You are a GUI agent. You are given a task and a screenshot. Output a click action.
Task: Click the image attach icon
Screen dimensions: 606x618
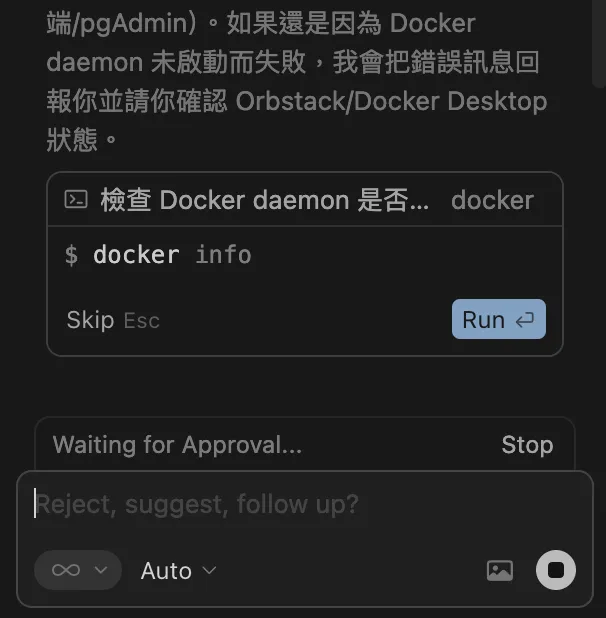point(499,570)
